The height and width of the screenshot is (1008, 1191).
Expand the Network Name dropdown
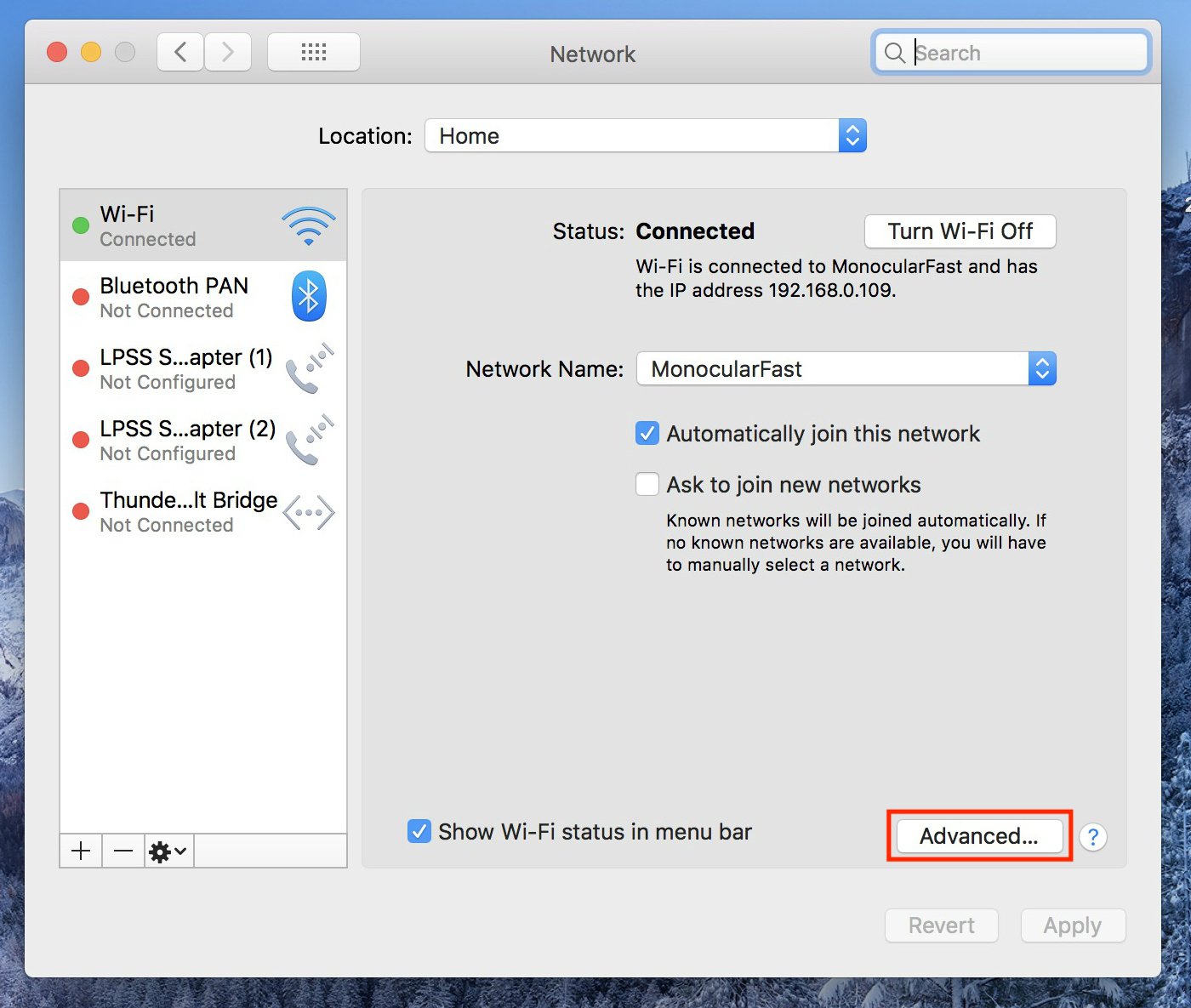(846, 369)
